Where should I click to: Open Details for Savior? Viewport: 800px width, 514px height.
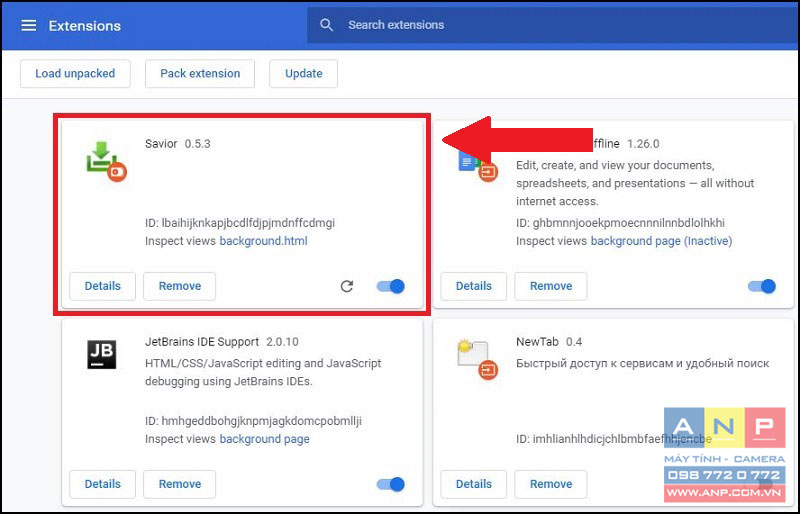[103, 286]
